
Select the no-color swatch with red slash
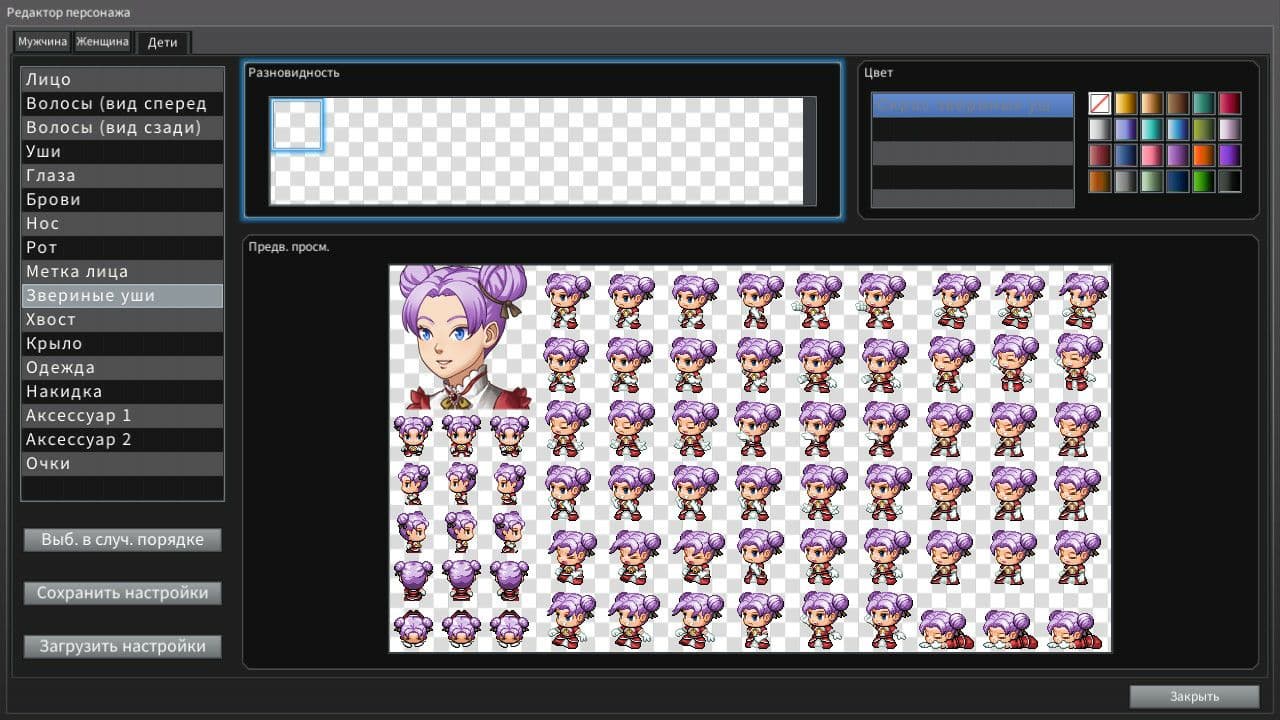[x=1100, y=103]
